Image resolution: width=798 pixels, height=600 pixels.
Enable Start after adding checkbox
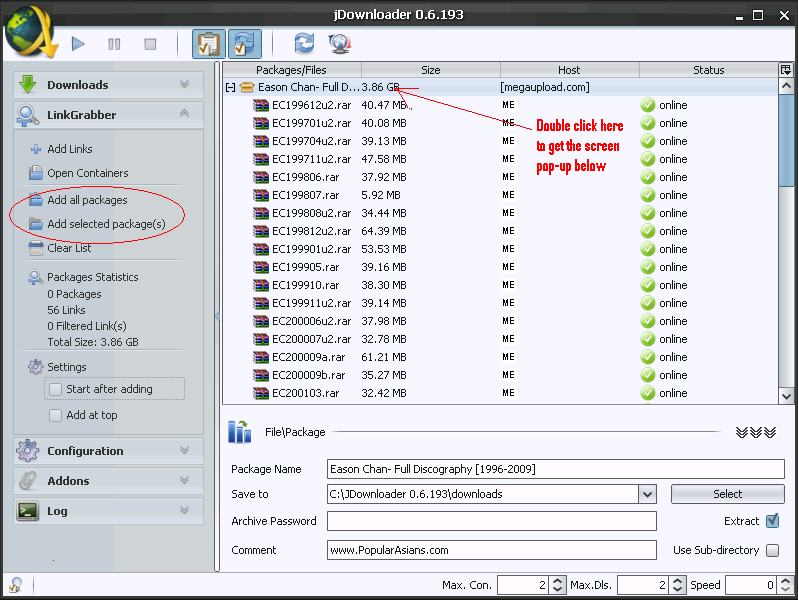55,389
